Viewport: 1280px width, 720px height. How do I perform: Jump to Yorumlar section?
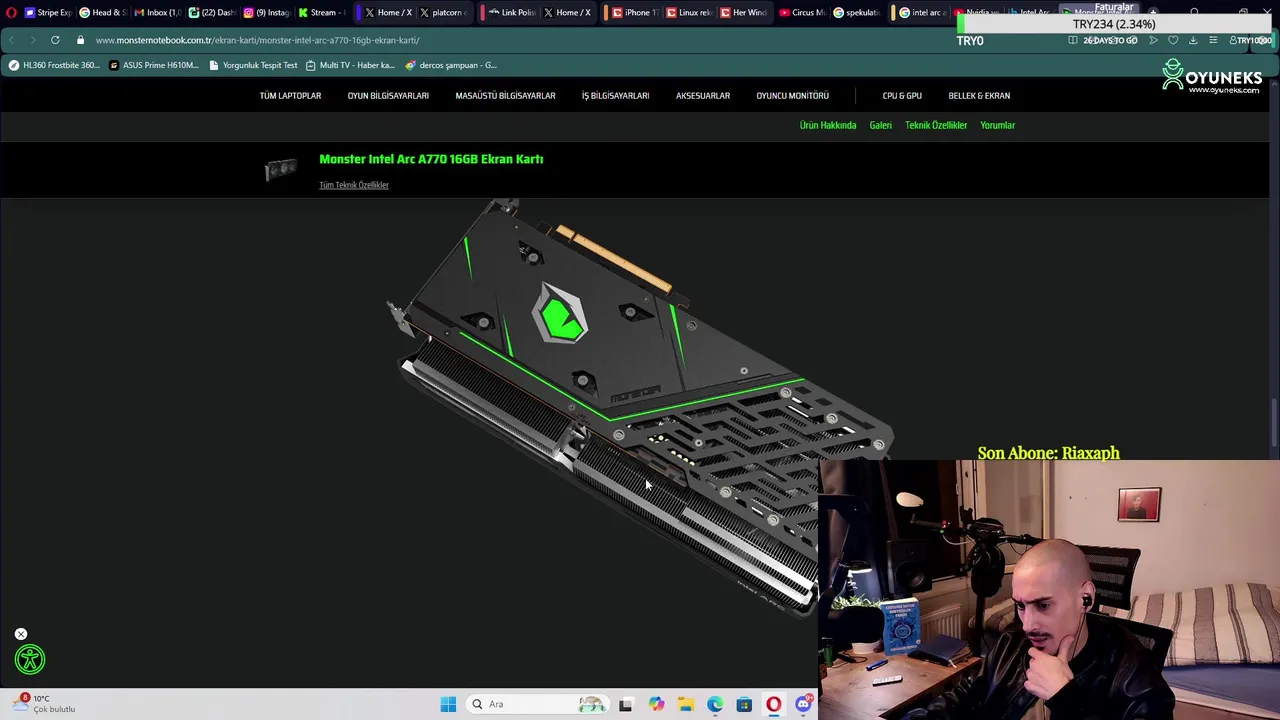pos(997,125)
